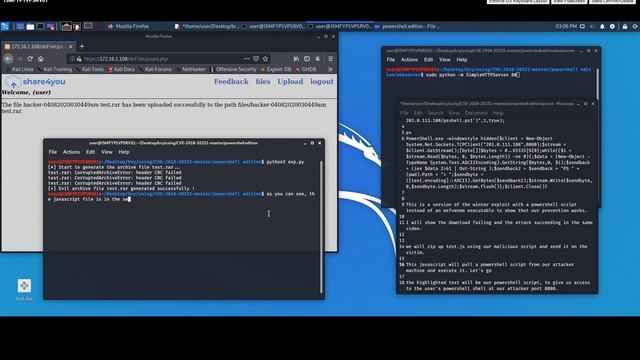Go back in Firefox

[x=9, y=59]
